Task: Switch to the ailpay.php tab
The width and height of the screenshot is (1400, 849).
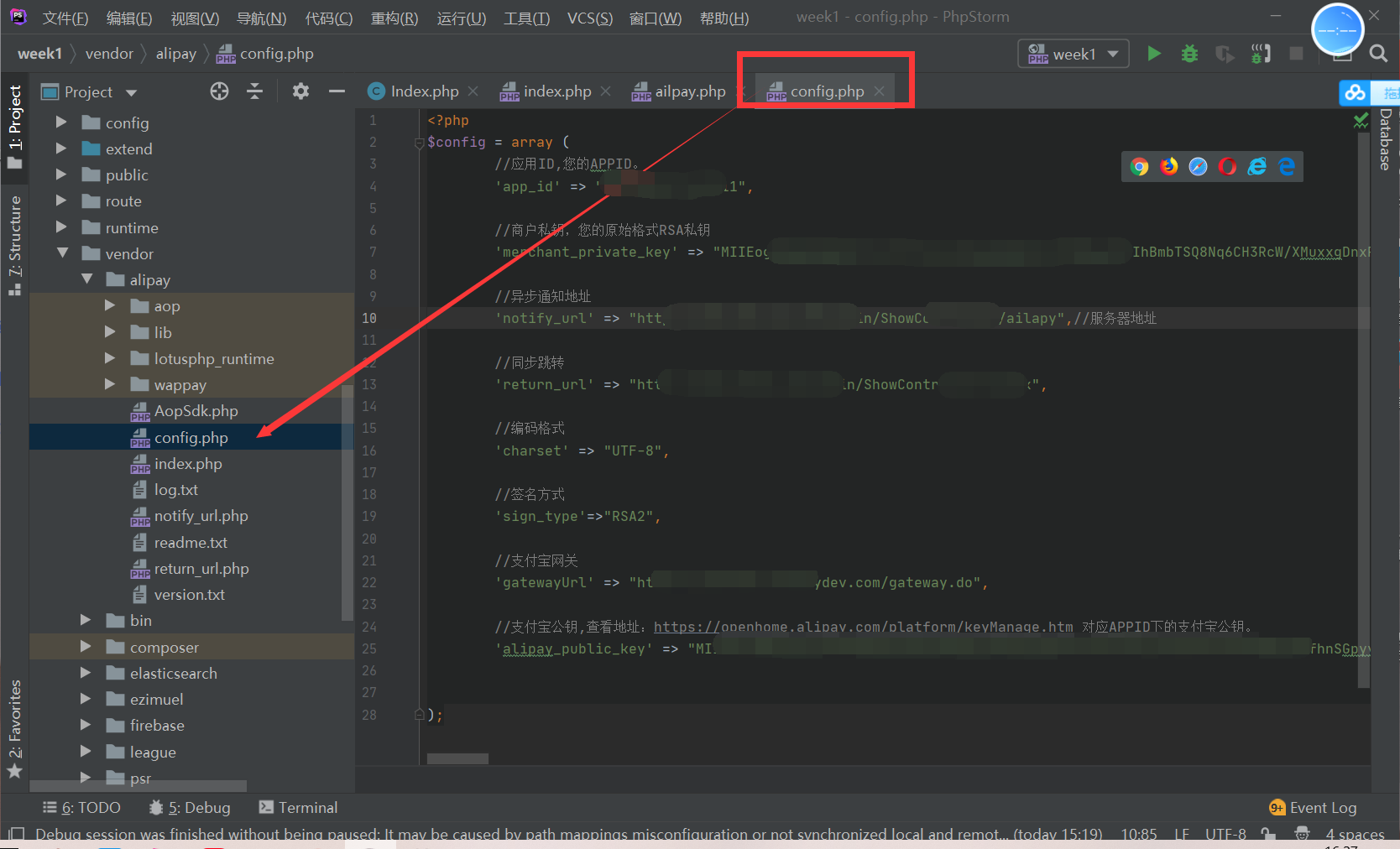Action: pos(690,91)
